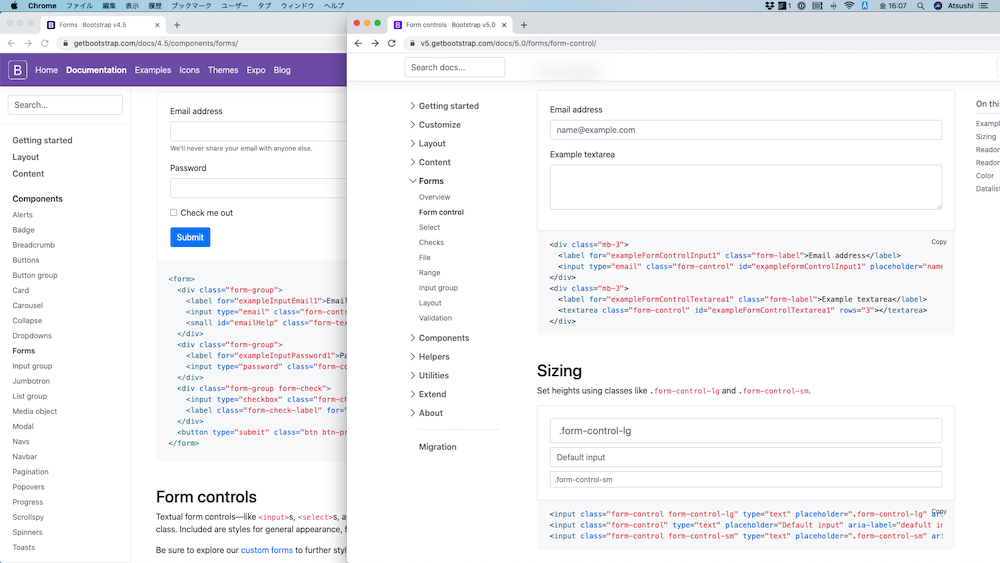Click the Password input field

click(258, 188)
